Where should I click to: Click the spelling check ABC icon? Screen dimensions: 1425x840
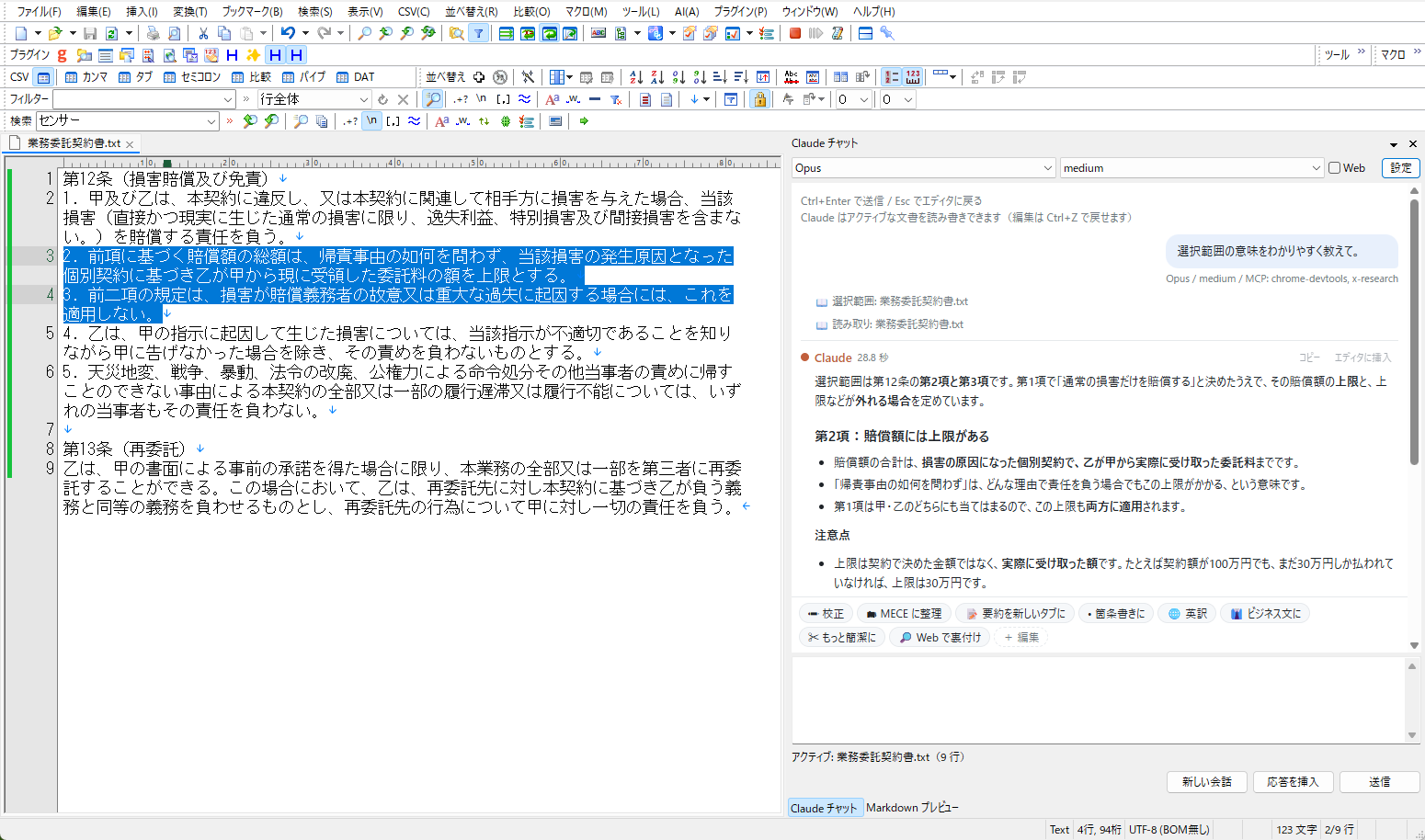pyautogui.click(x=598, y=33)
